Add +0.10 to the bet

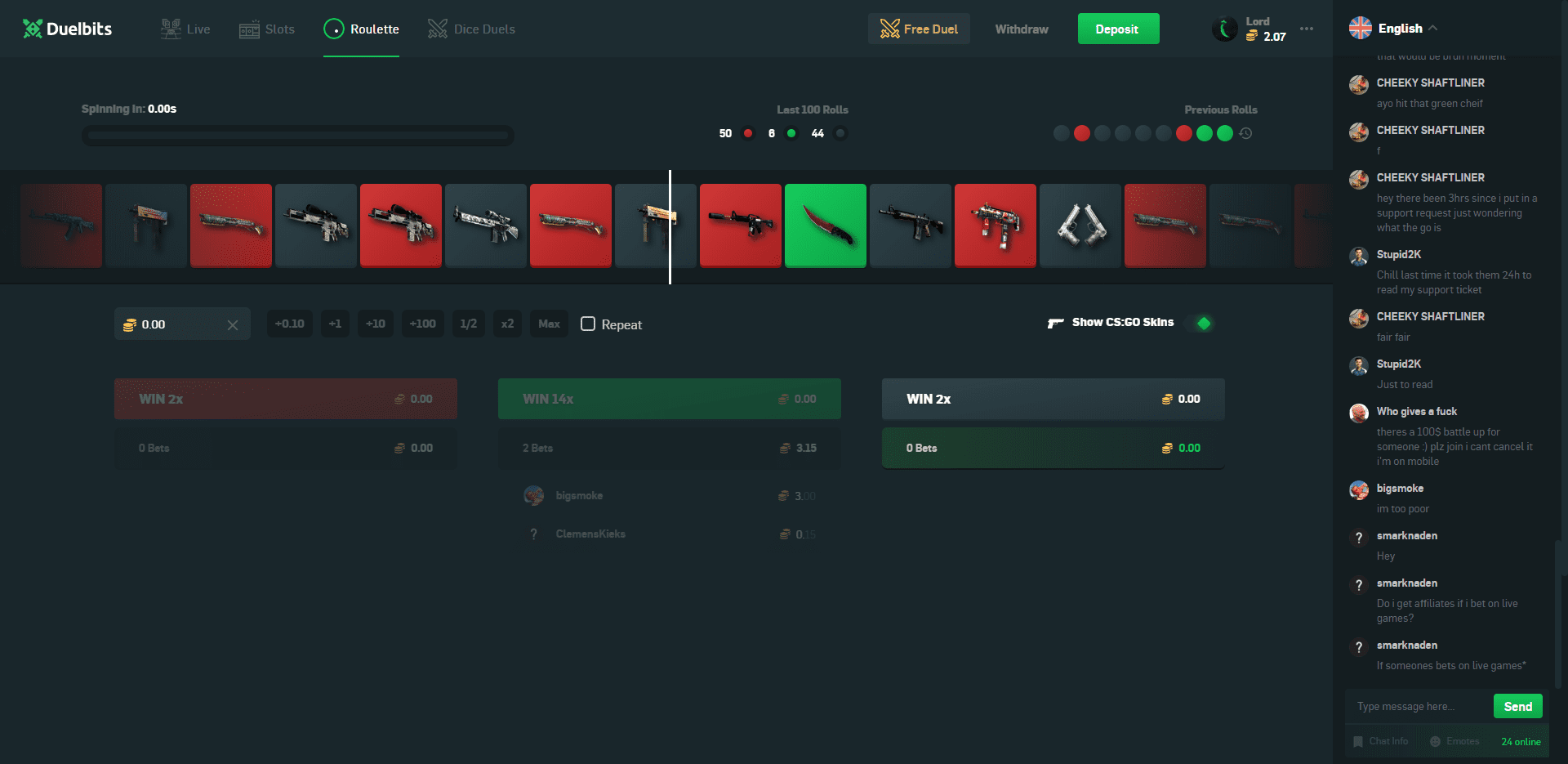(290, 324)
